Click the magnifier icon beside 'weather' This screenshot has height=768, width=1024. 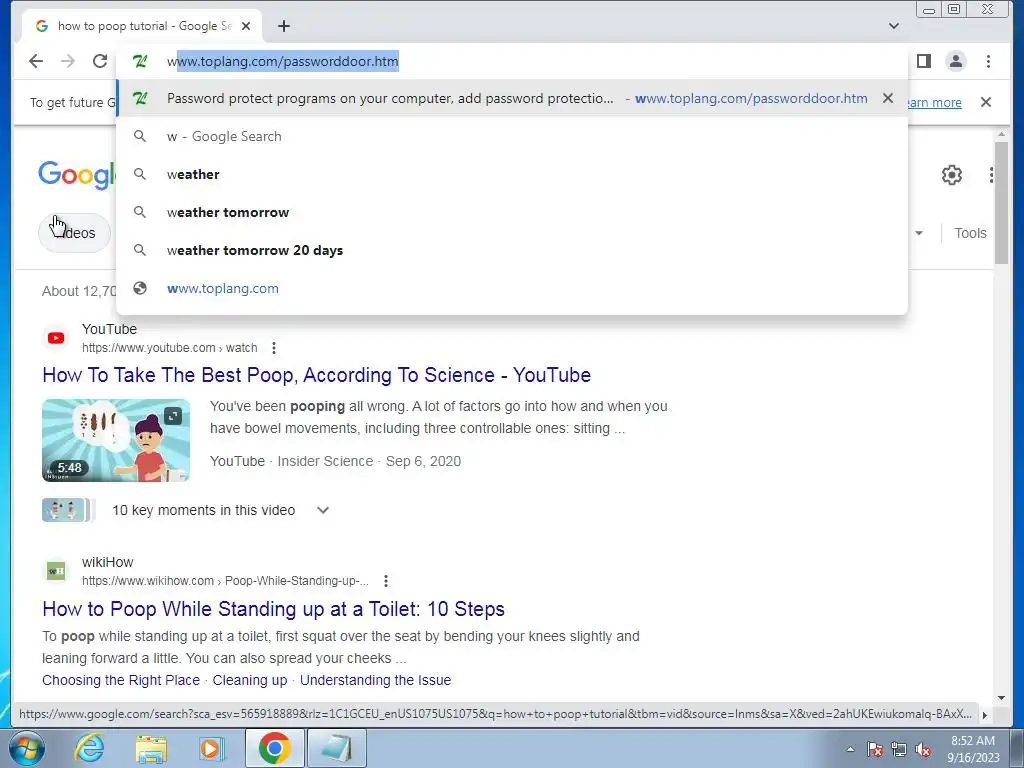click(x=140, y=174)
